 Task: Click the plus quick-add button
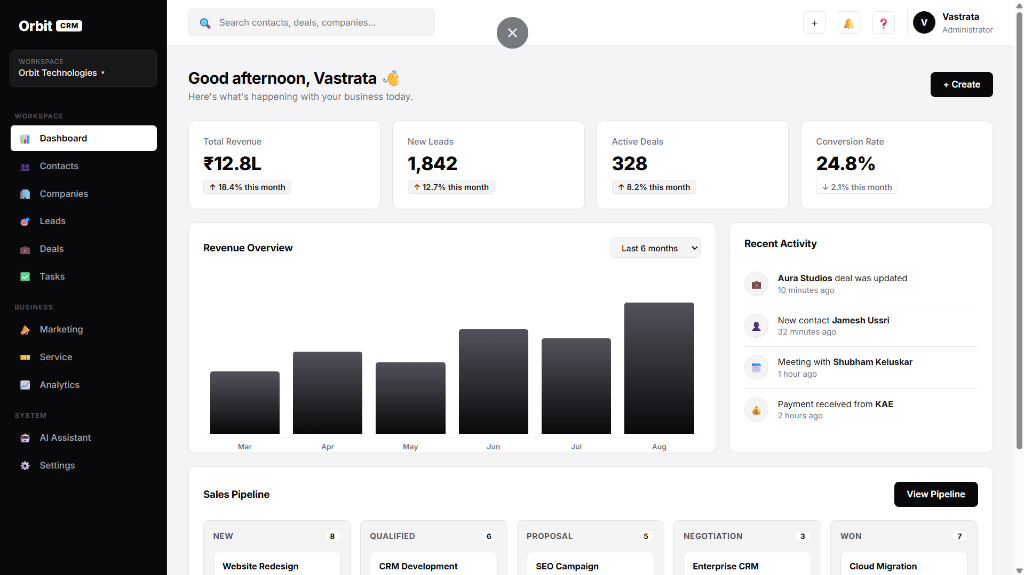point(814,23)
